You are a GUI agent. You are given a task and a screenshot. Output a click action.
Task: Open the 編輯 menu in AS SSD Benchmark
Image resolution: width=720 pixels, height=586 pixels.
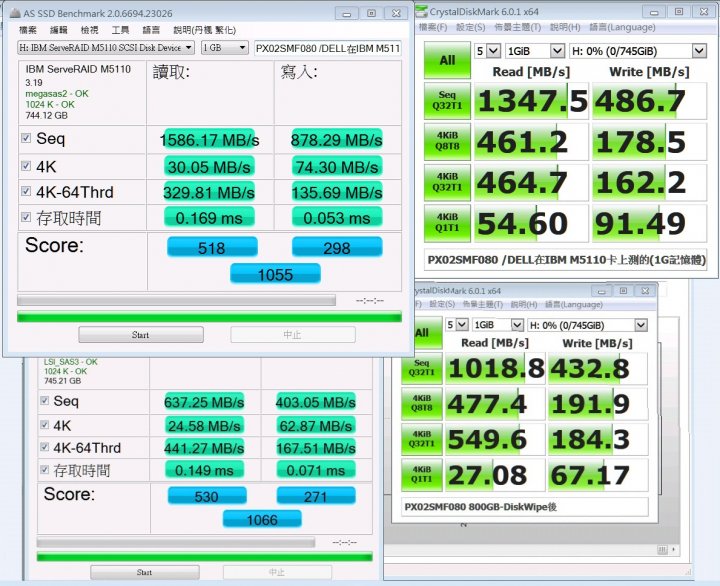(59, 30)
